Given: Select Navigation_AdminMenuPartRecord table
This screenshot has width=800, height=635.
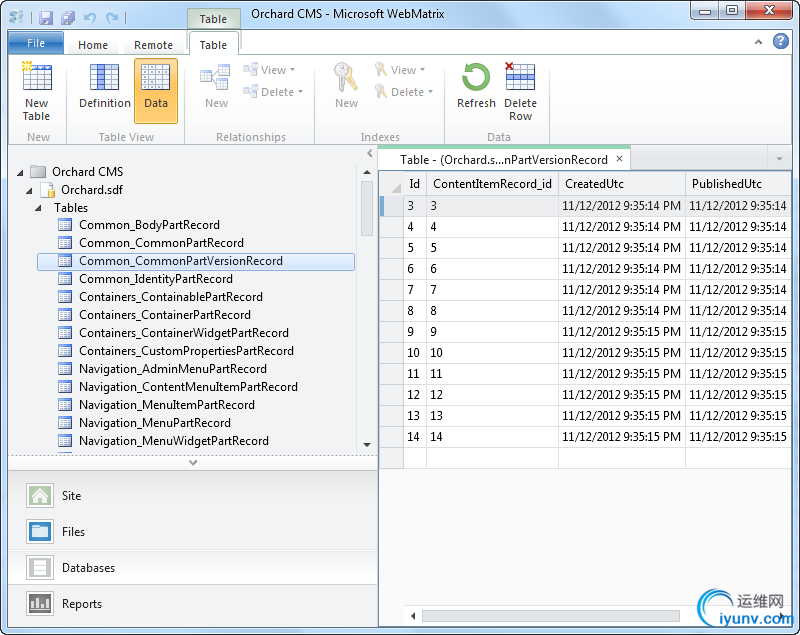Looking at the screenshot, I should [x=172, y=369].
